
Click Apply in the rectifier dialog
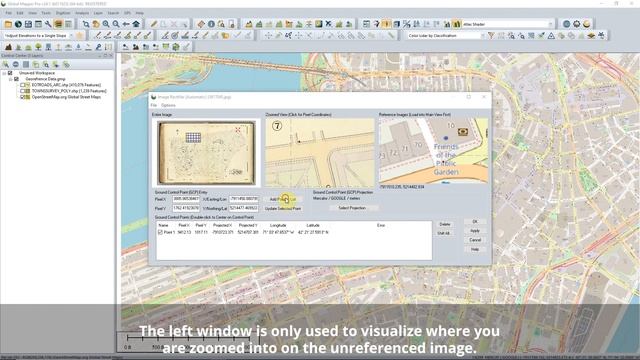pyautogui.click(x=475, y=231)
